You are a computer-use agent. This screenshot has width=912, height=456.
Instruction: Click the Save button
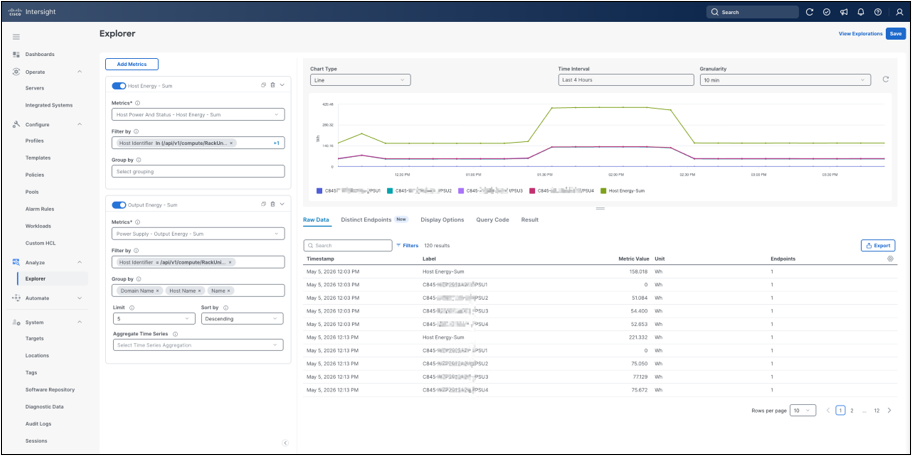coord(896,34)
